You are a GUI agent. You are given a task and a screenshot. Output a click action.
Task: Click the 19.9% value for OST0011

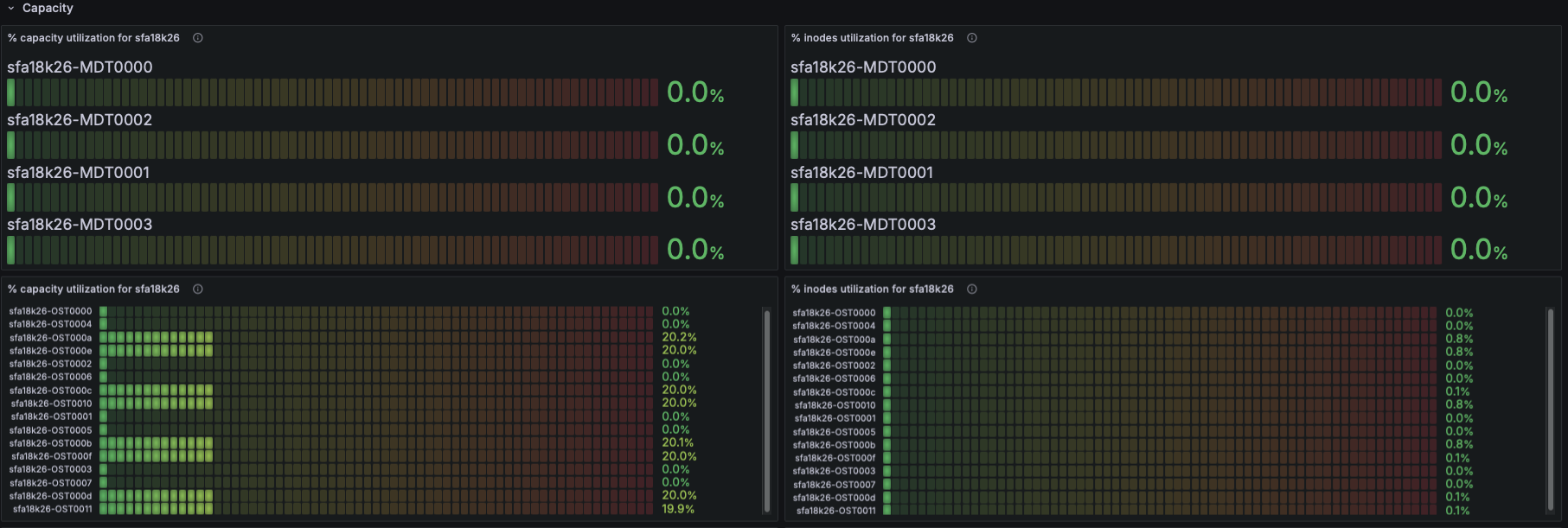coord(678,509)
